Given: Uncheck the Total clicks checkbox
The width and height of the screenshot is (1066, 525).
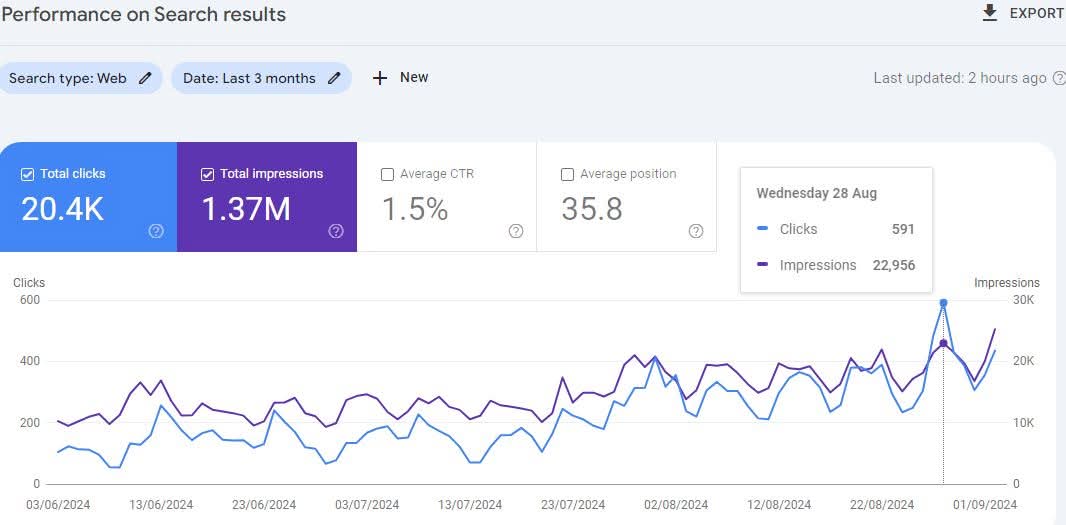Looking at the screenshot, I should tap(27, 174).
